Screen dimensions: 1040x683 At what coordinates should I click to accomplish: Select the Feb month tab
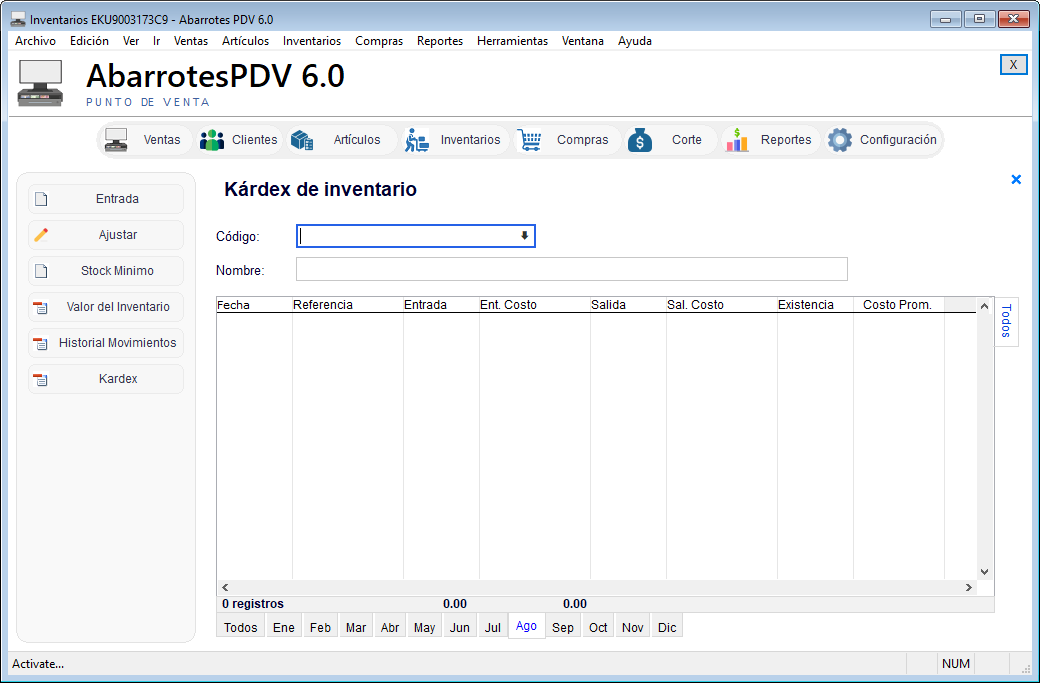(320, 627)
